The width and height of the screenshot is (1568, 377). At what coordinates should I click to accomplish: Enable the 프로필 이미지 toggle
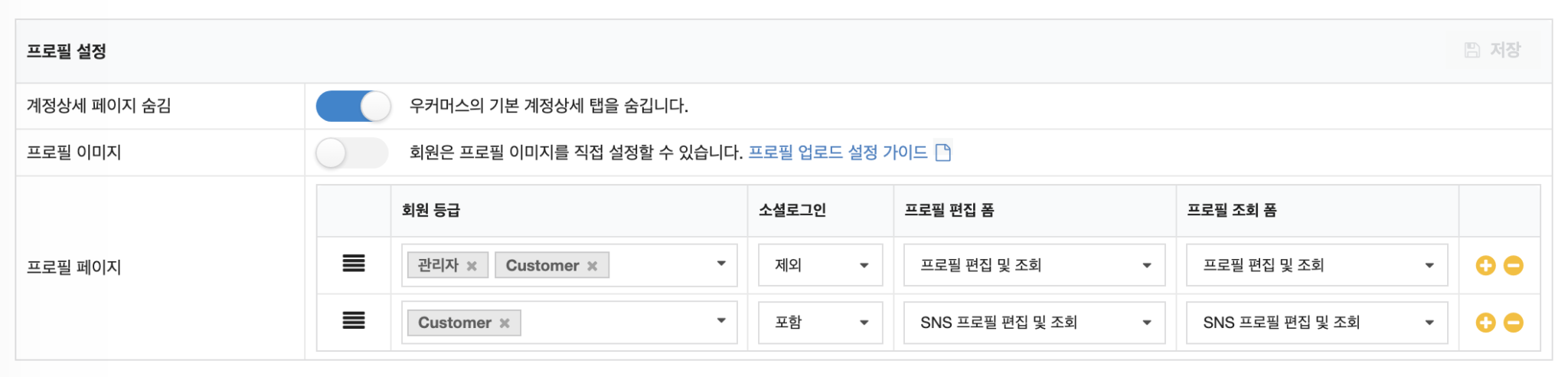pos(353,152)
